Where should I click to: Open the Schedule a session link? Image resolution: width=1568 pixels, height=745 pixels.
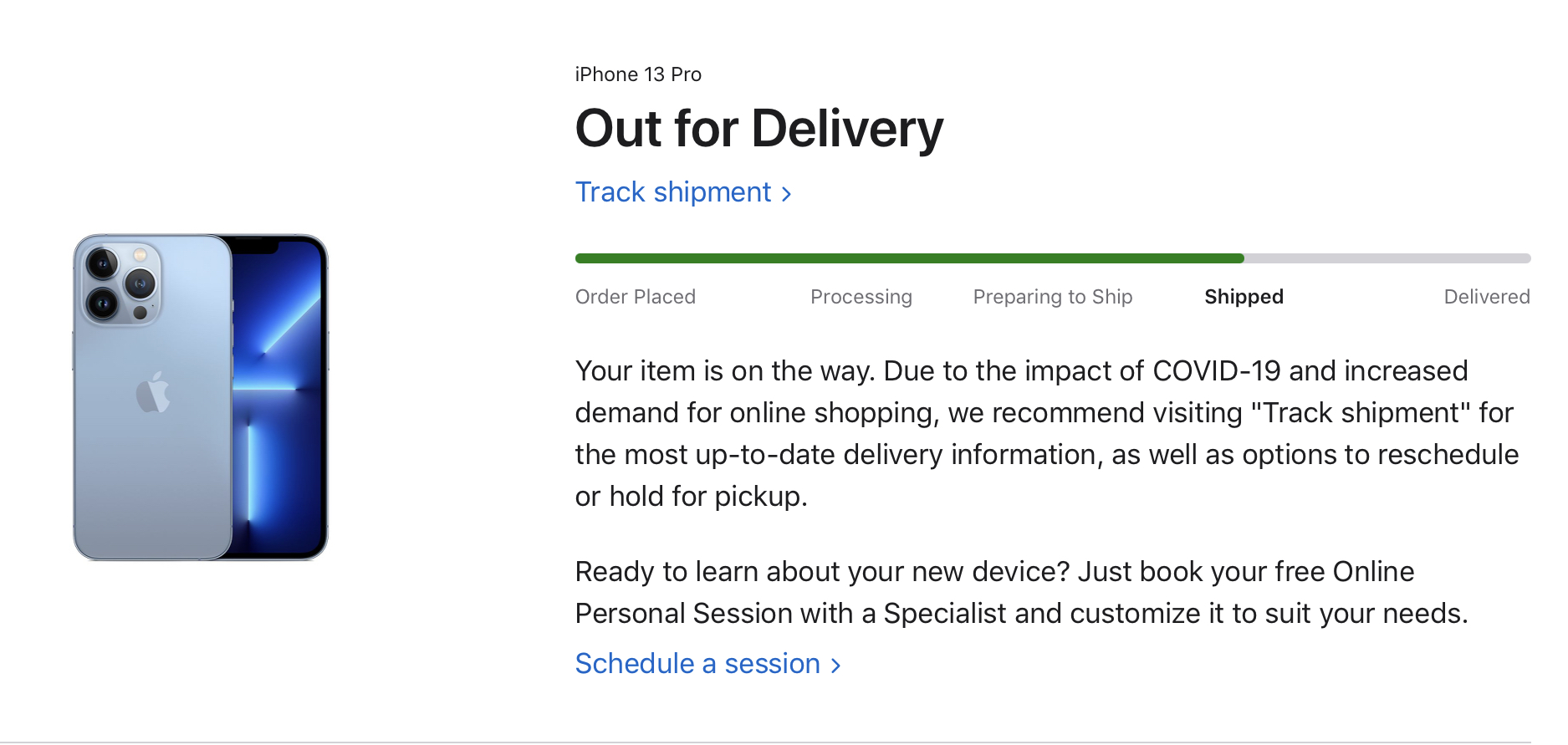point(697,664)
